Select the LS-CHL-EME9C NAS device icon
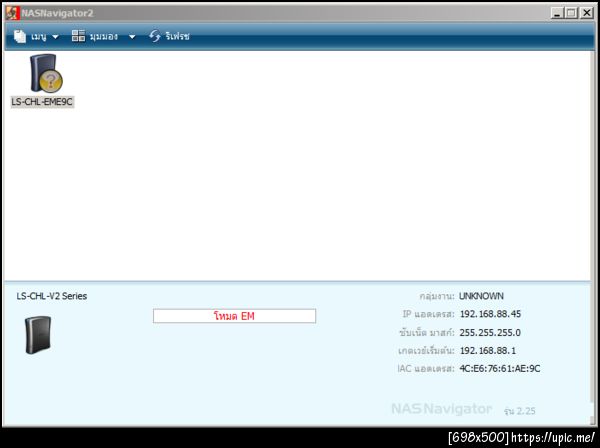Viewport: 600px width, 448px height. 45,73
